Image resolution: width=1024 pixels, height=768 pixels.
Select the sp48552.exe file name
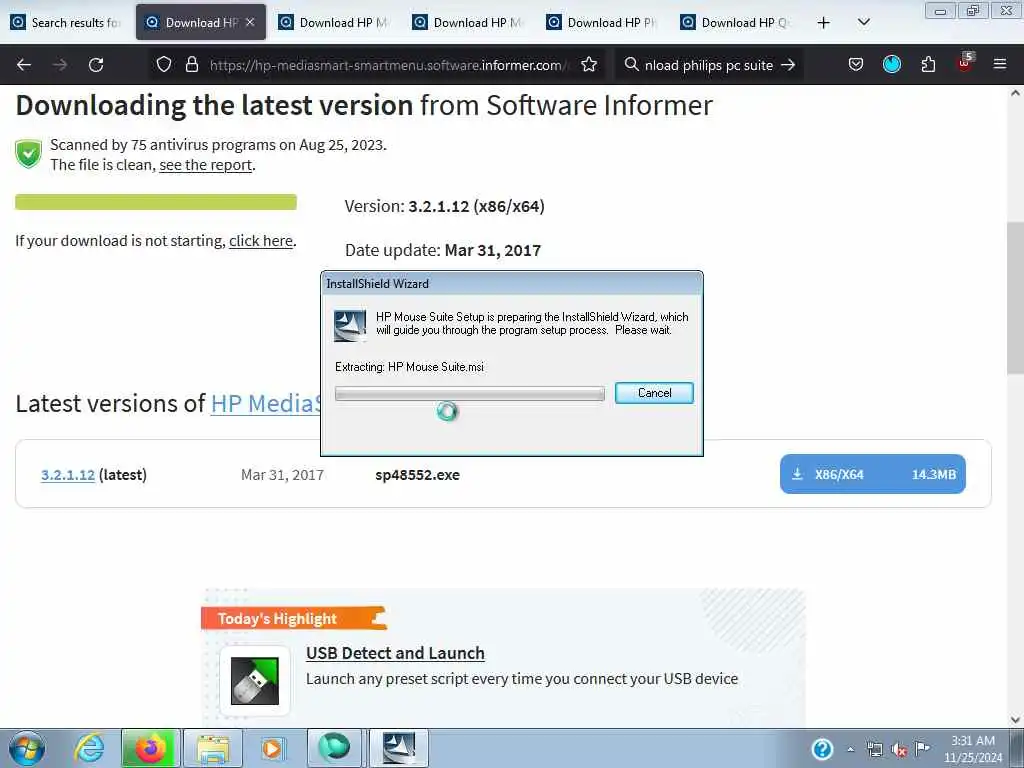(x=417, y=475)
